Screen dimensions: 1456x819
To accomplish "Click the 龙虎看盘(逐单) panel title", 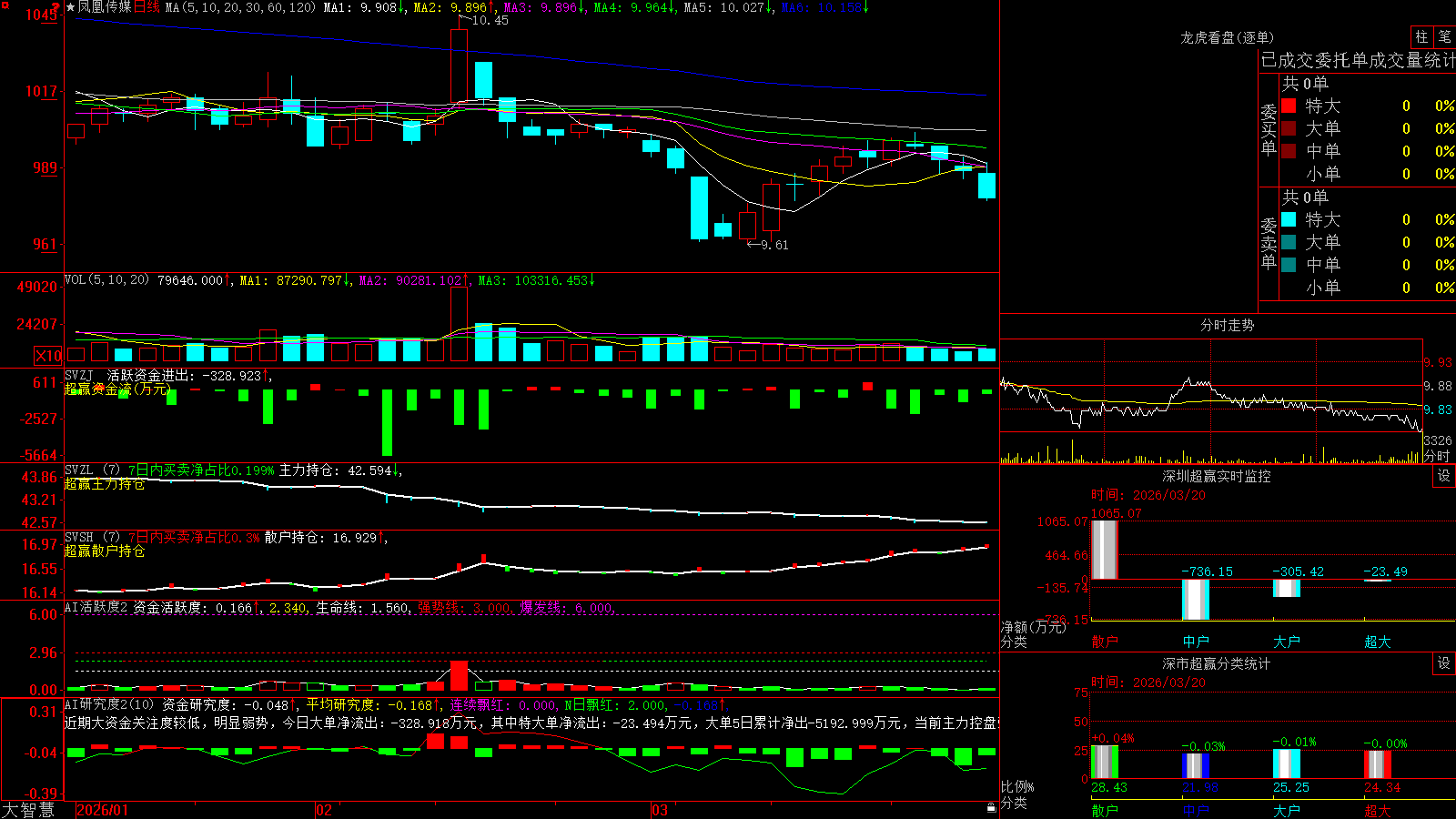I will point(1228,37).
